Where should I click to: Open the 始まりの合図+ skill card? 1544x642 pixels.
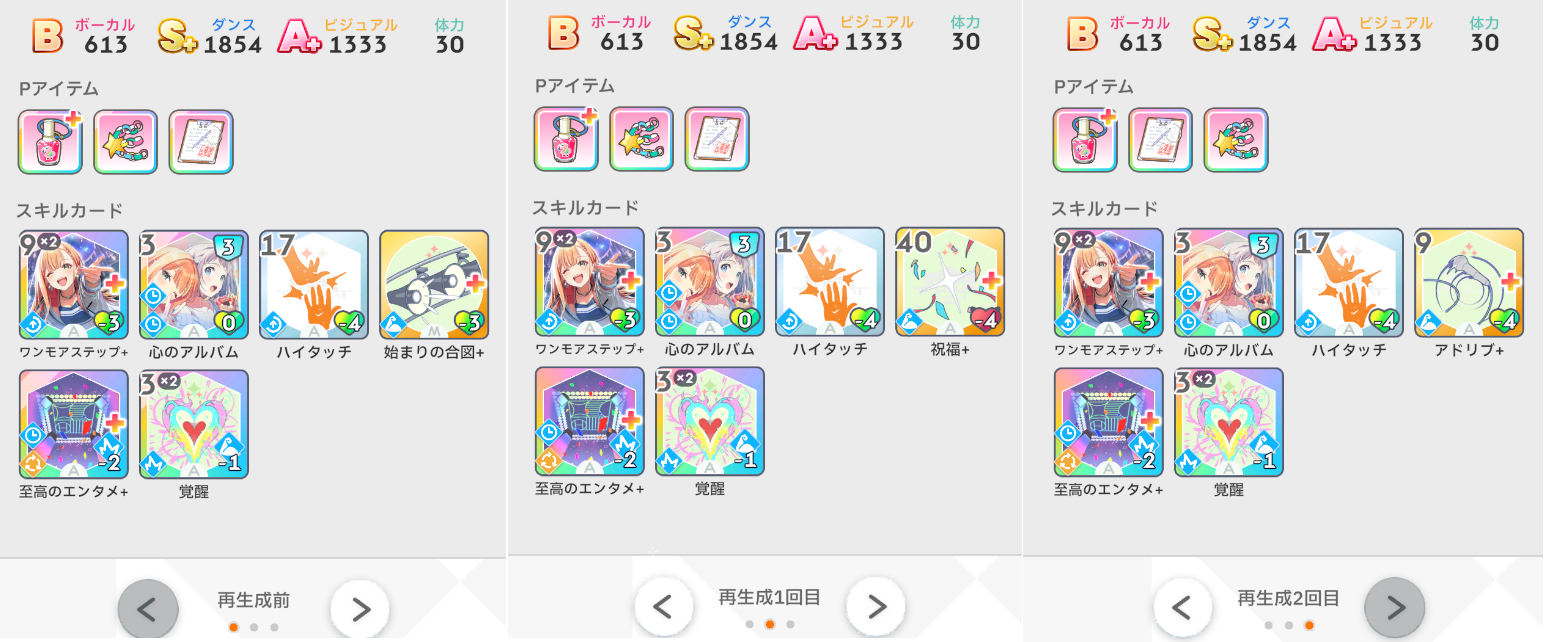(x=434, y=285)
